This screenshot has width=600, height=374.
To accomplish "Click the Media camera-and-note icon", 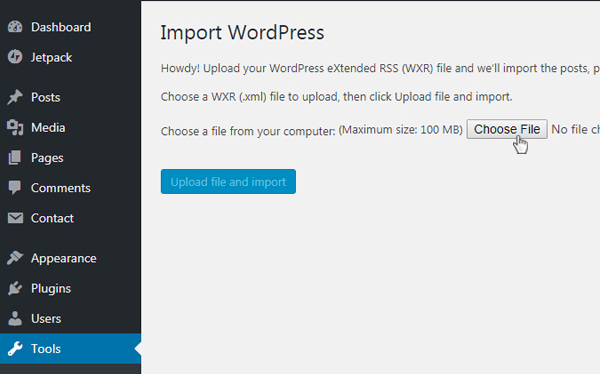I will point(15,127).
